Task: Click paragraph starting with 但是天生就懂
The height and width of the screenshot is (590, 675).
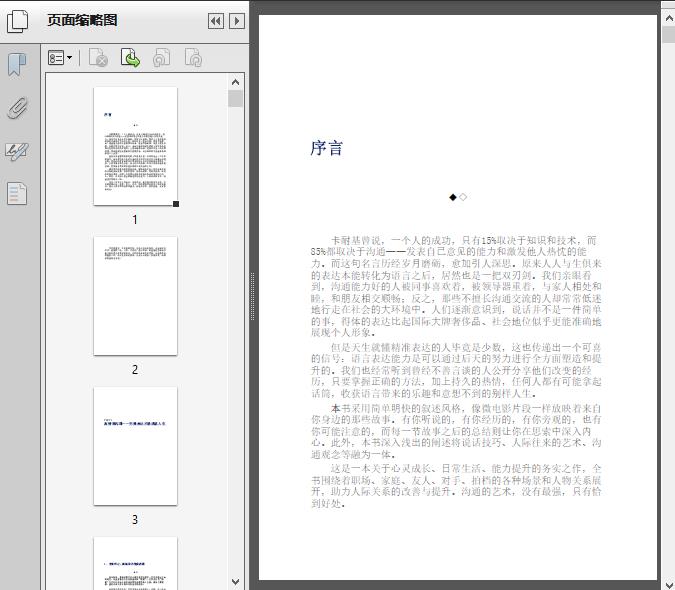Action: [456, 370]
